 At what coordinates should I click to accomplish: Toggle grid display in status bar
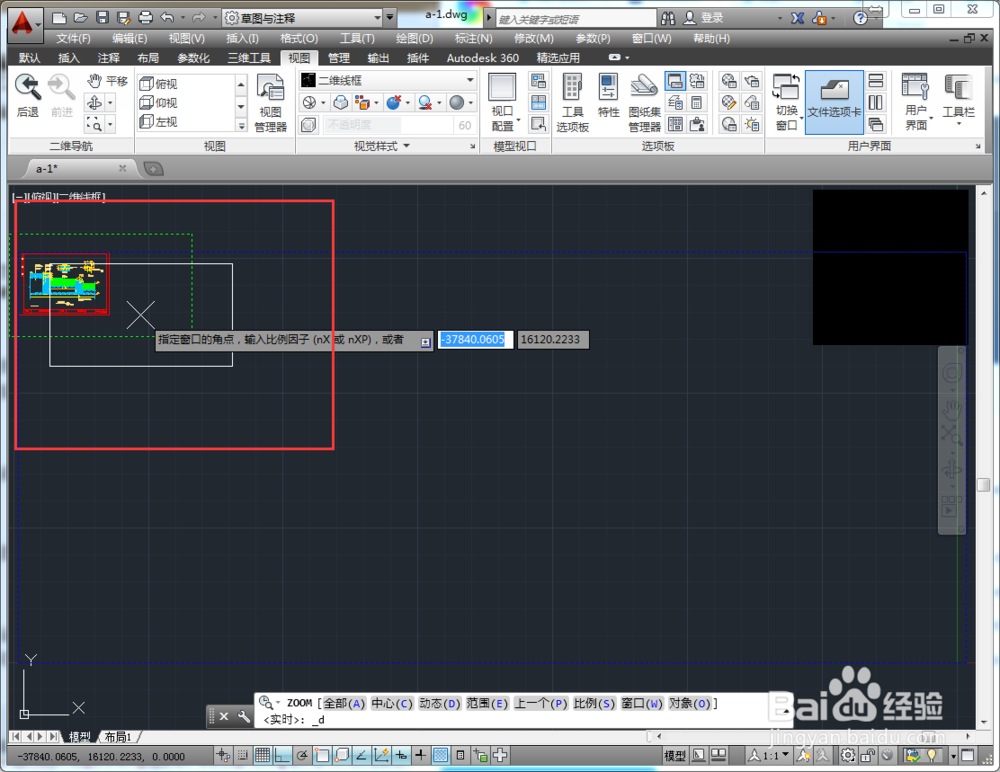pos(262,755)
